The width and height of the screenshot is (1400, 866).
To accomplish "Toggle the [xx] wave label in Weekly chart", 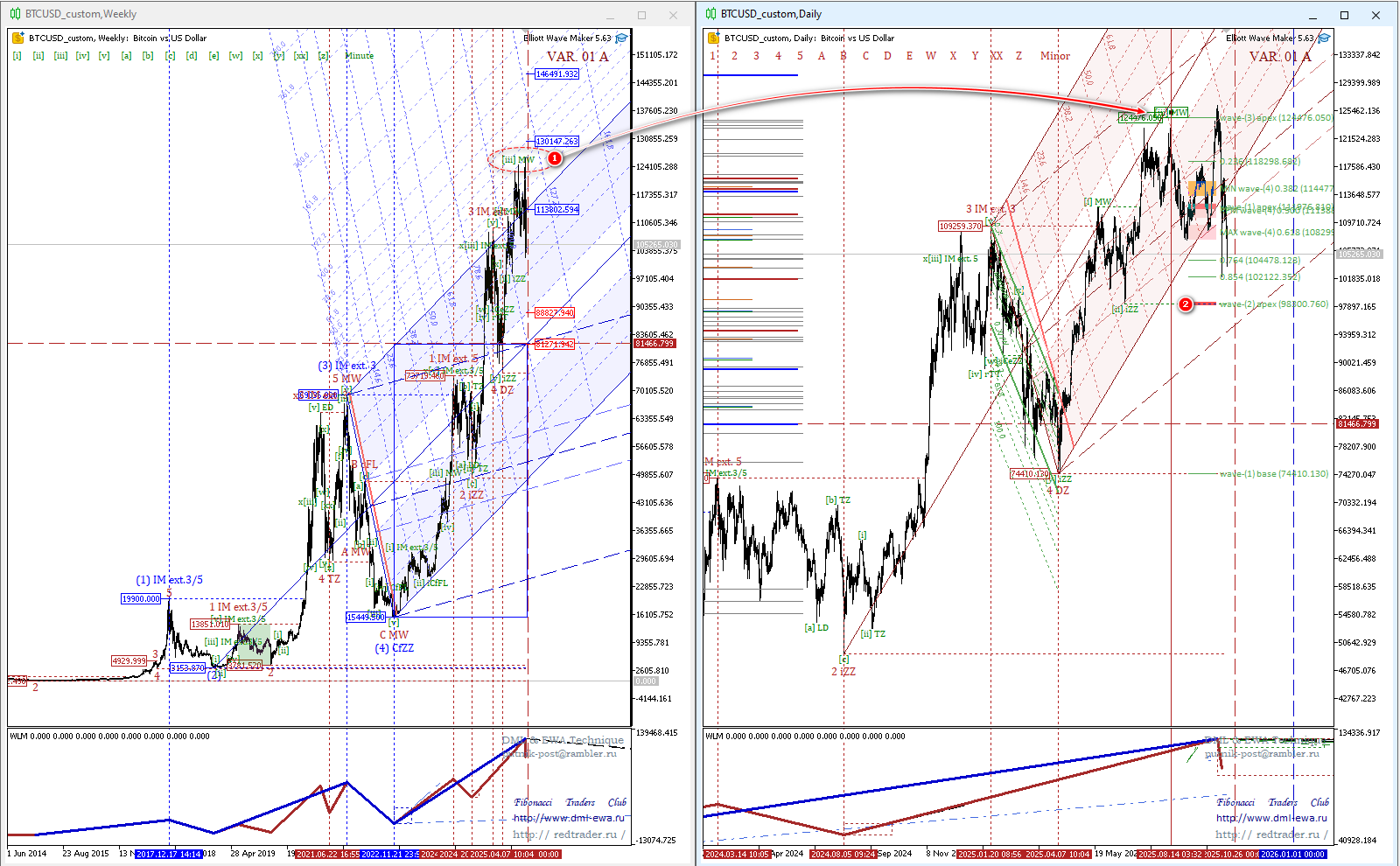I will [301, 56].
